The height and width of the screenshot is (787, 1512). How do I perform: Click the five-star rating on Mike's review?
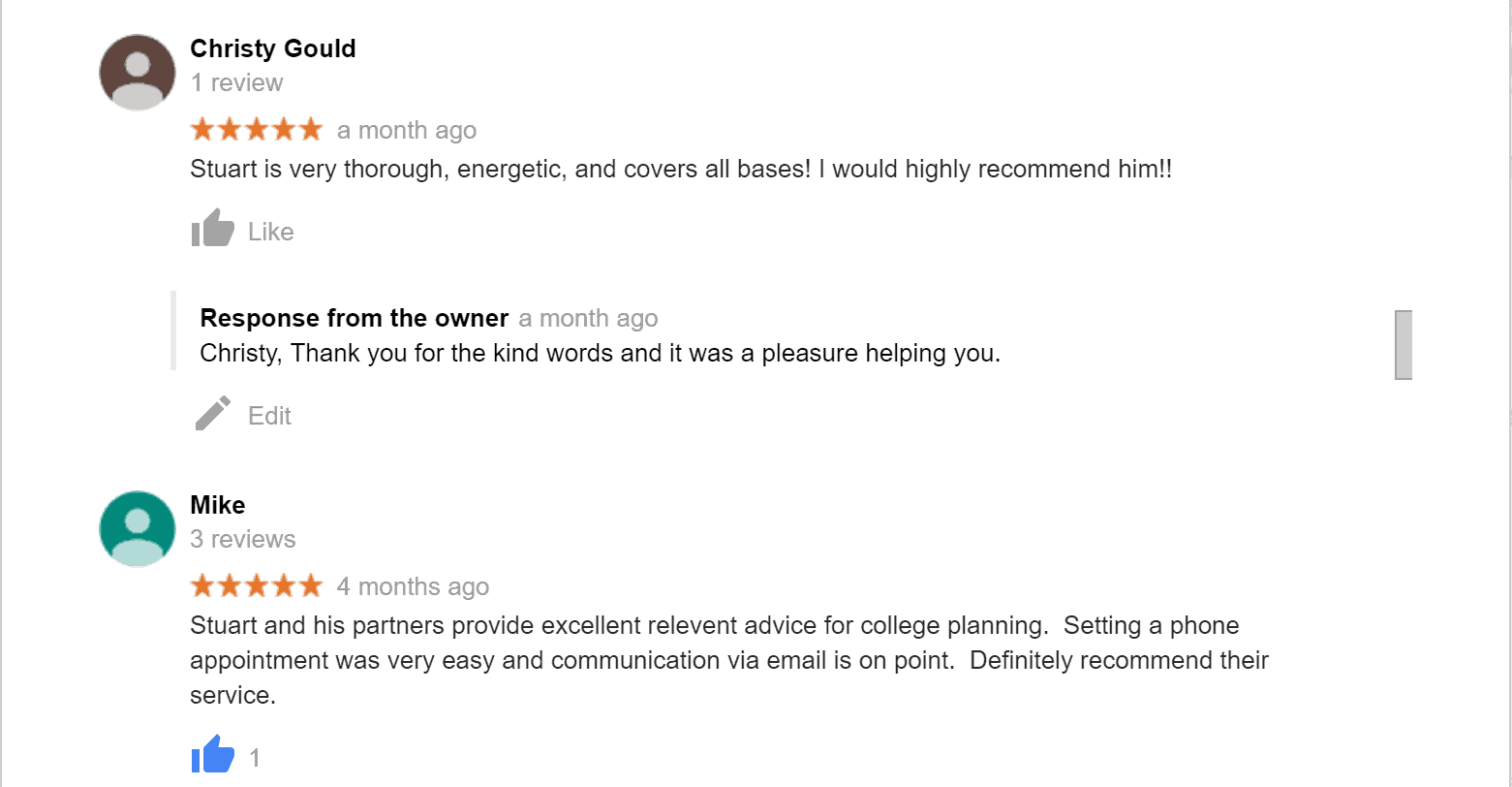257,585
